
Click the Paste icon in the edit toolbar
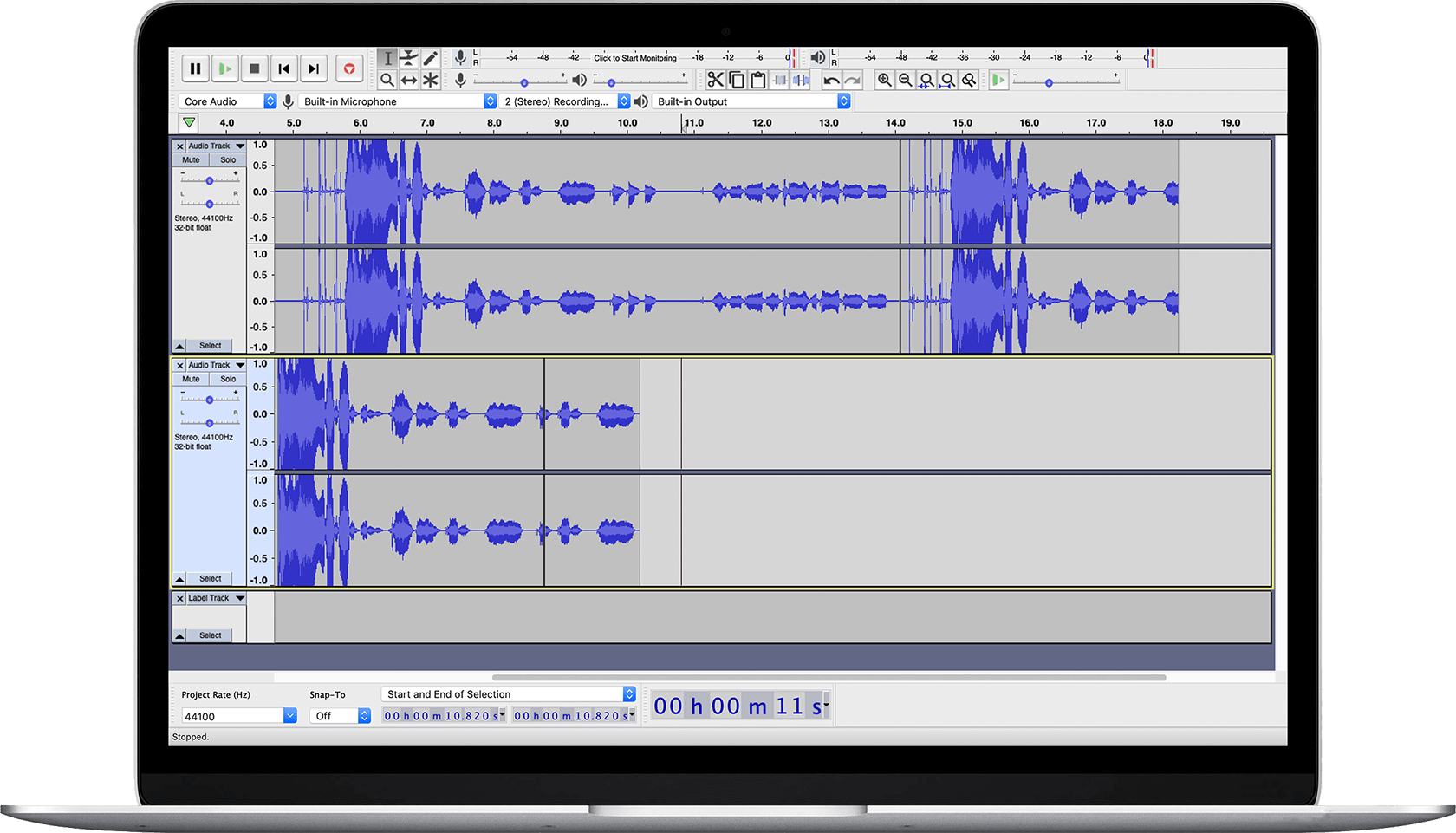coord(758,80)
